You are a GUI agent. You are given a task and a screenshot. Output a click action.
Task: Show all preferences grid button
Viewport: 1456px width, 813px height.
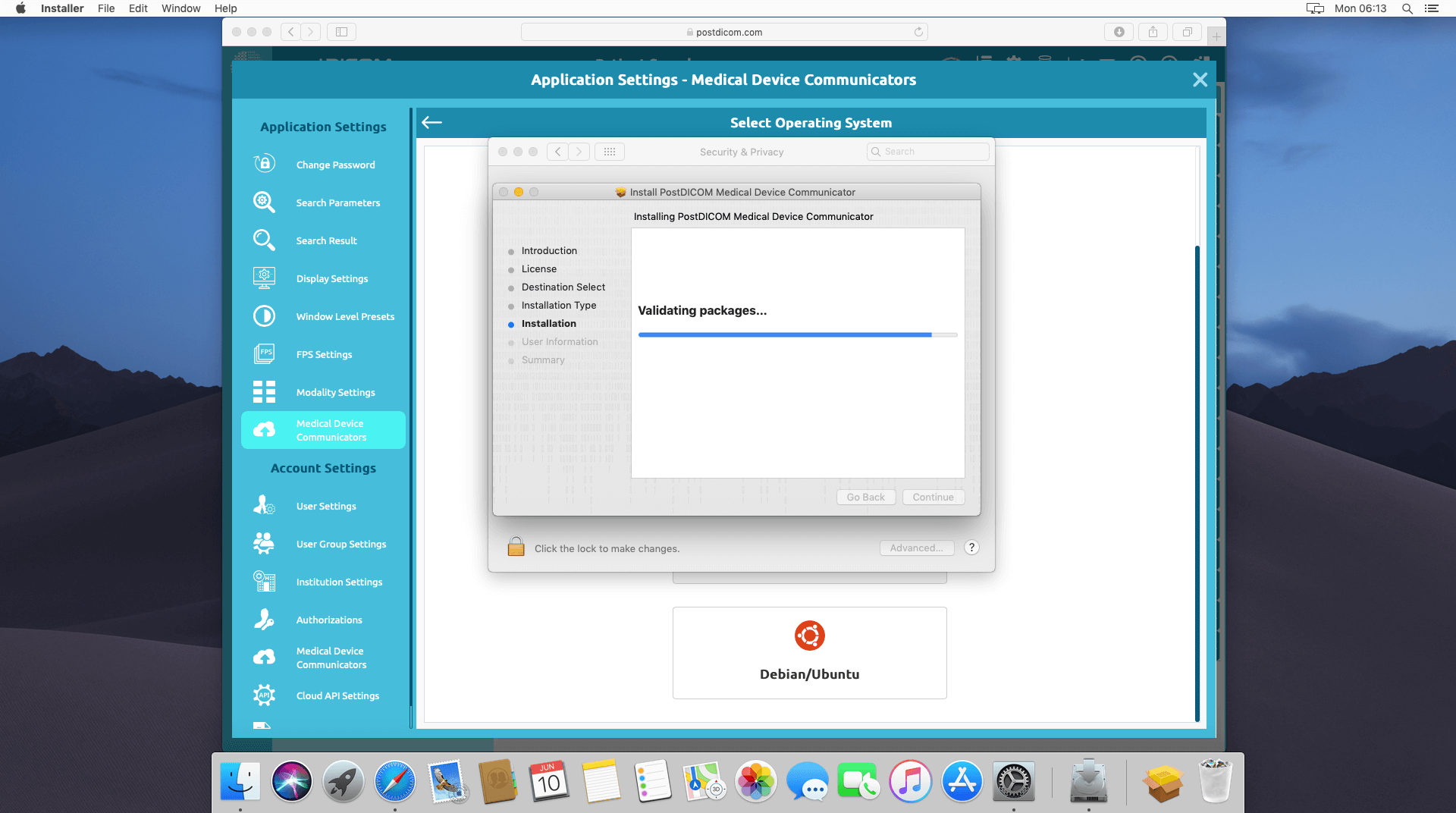pos(610,152)
